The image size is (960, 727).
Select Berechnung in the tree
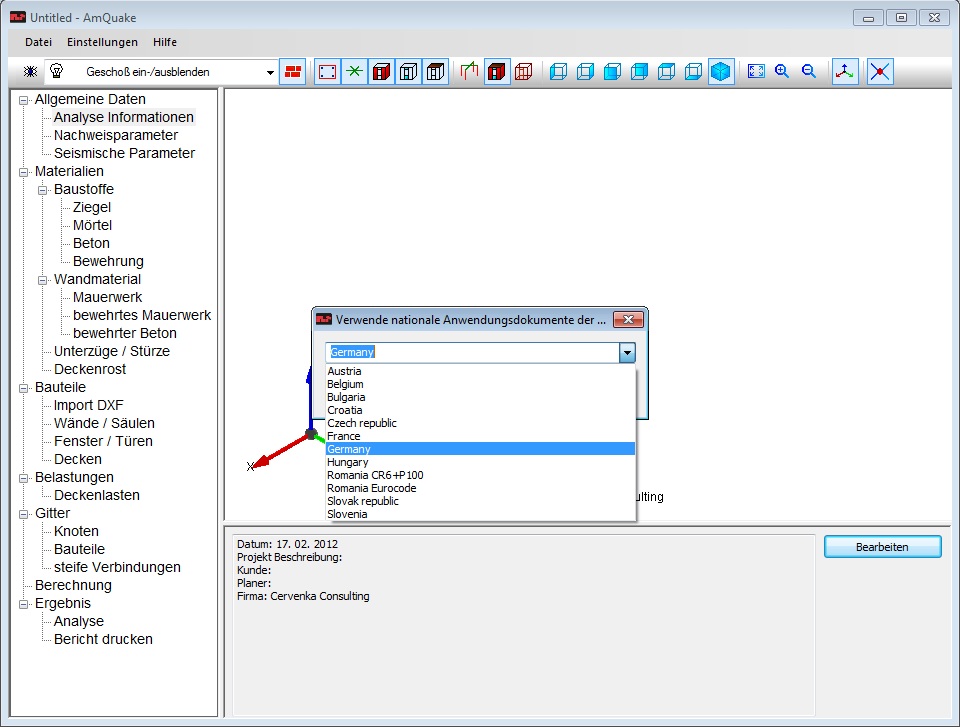(73, 586)
